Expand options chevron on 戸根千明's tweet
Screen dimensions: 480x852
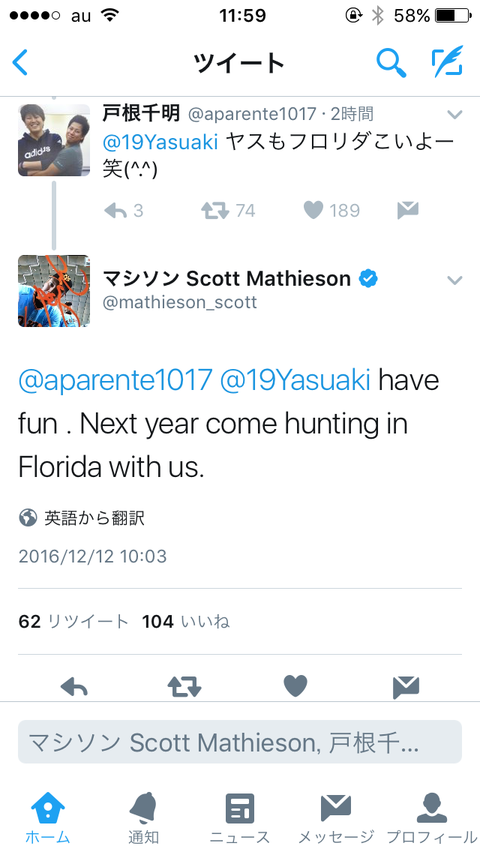point(454,115)
